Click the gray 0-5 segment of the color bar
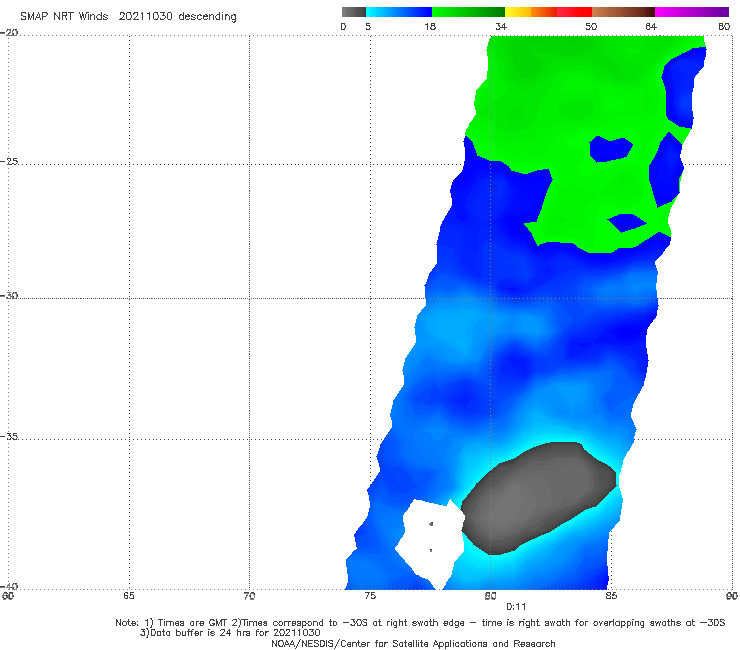The width and height of the screenshot is (740, 650). click(x=354, y=12)
